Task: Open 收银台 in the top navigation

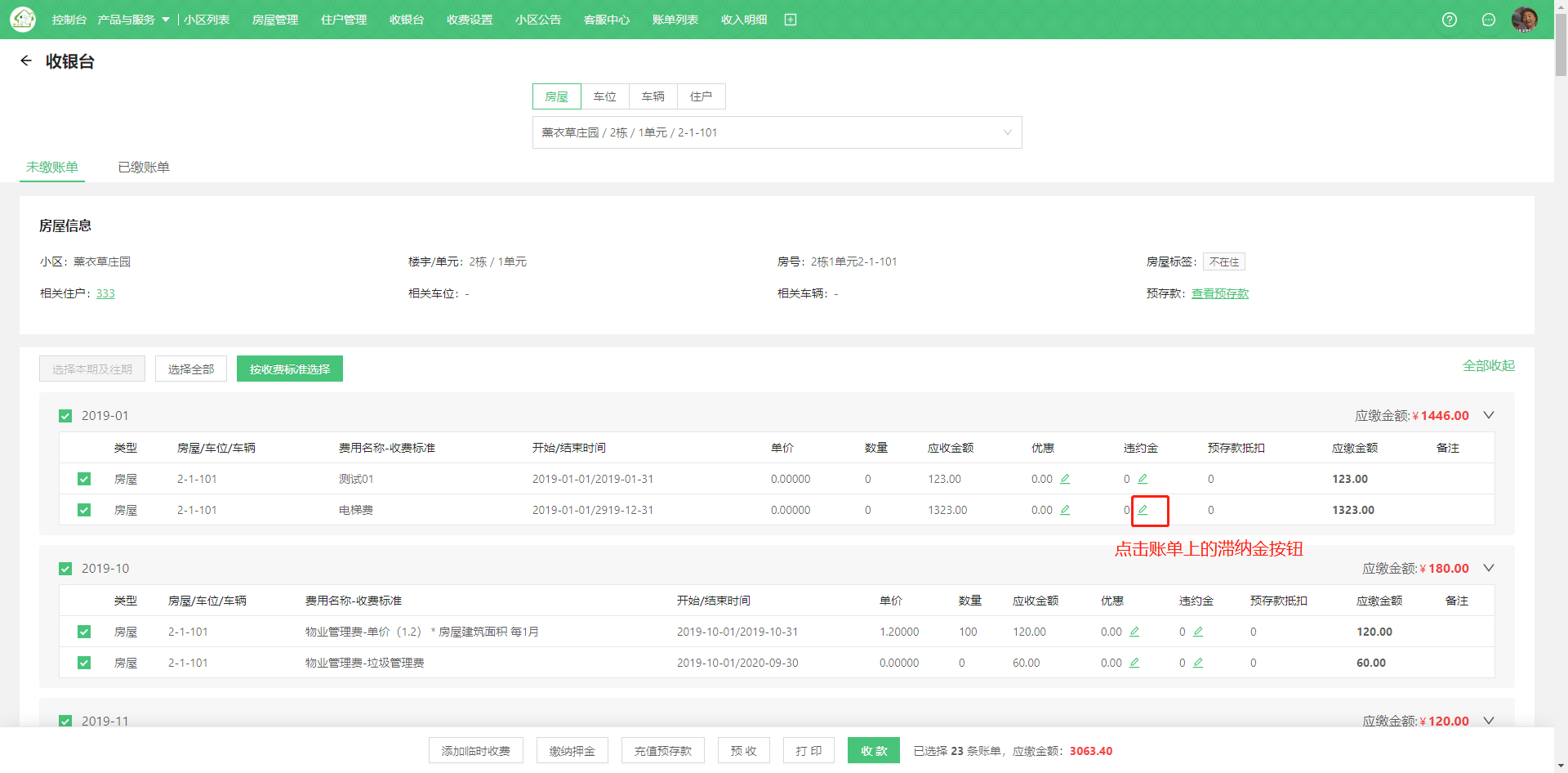Action: coord(407,20)
